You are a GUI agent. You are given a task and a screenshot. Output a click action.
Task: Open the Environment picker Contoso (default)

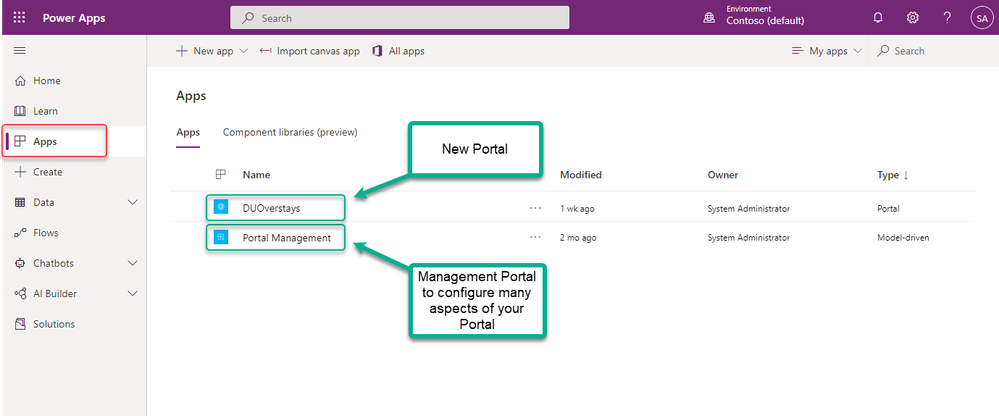[754, 17]
